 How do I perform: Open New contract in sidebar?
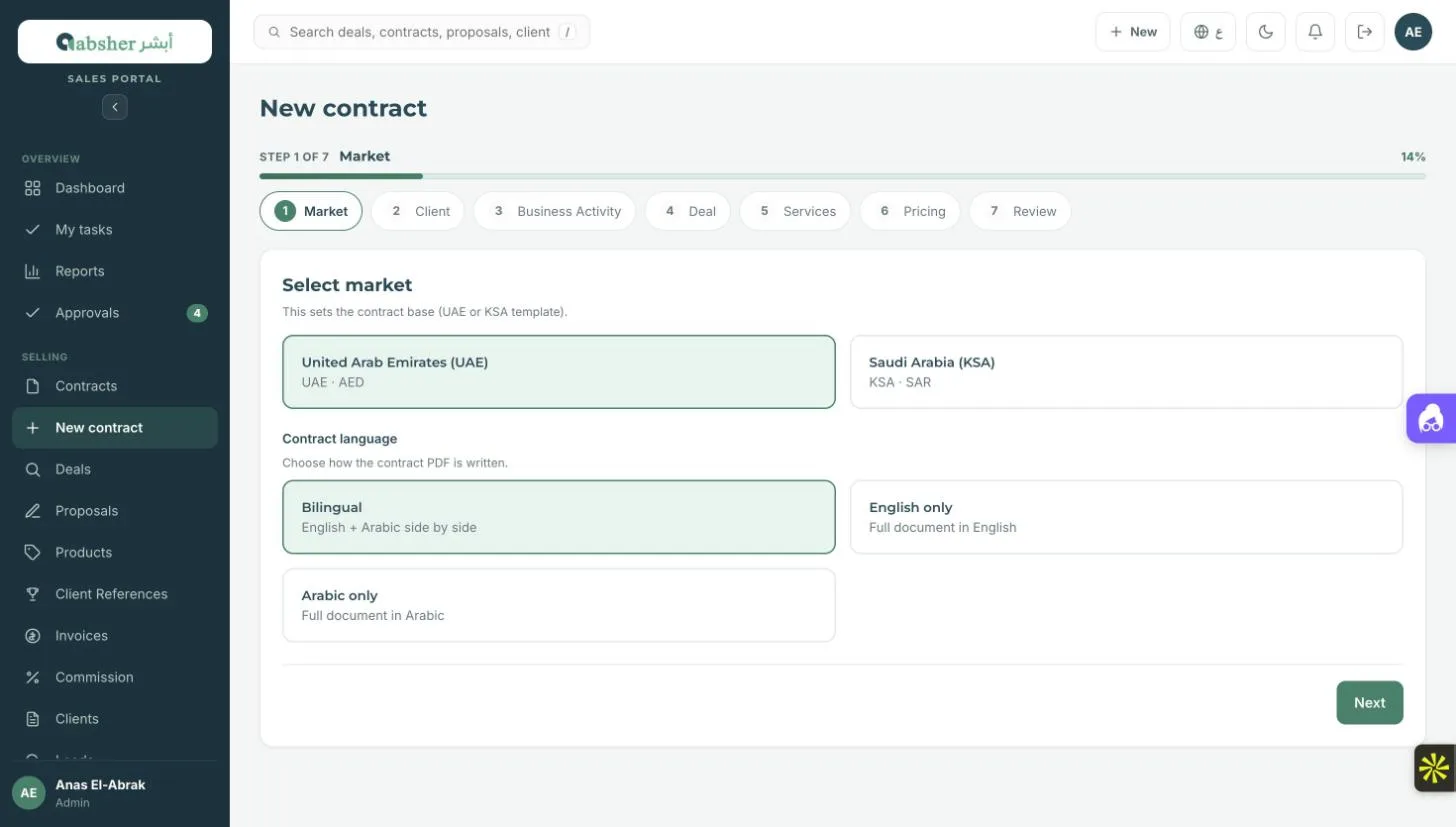[115, 428]
